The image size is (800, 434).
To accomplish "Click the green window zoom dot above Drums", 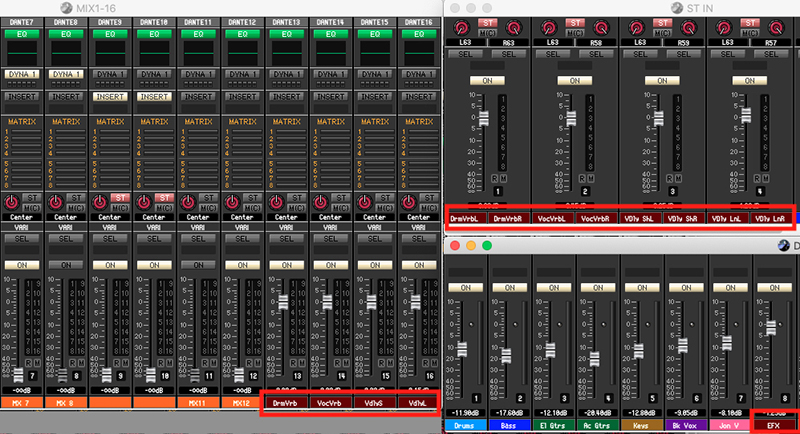I will pos(487,245).
